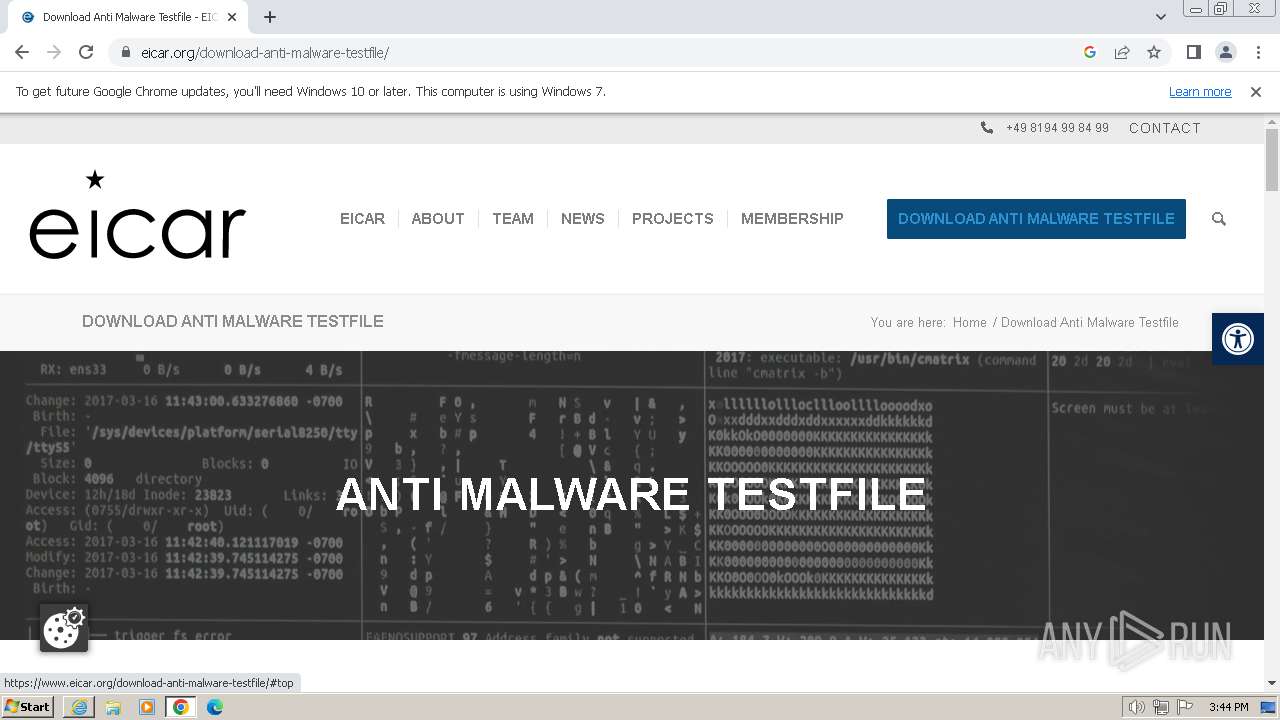The width and height of the screenshot is (1280, 720).
Task: Open Chrome's three-dot menu
Action: pos(1258,52)
